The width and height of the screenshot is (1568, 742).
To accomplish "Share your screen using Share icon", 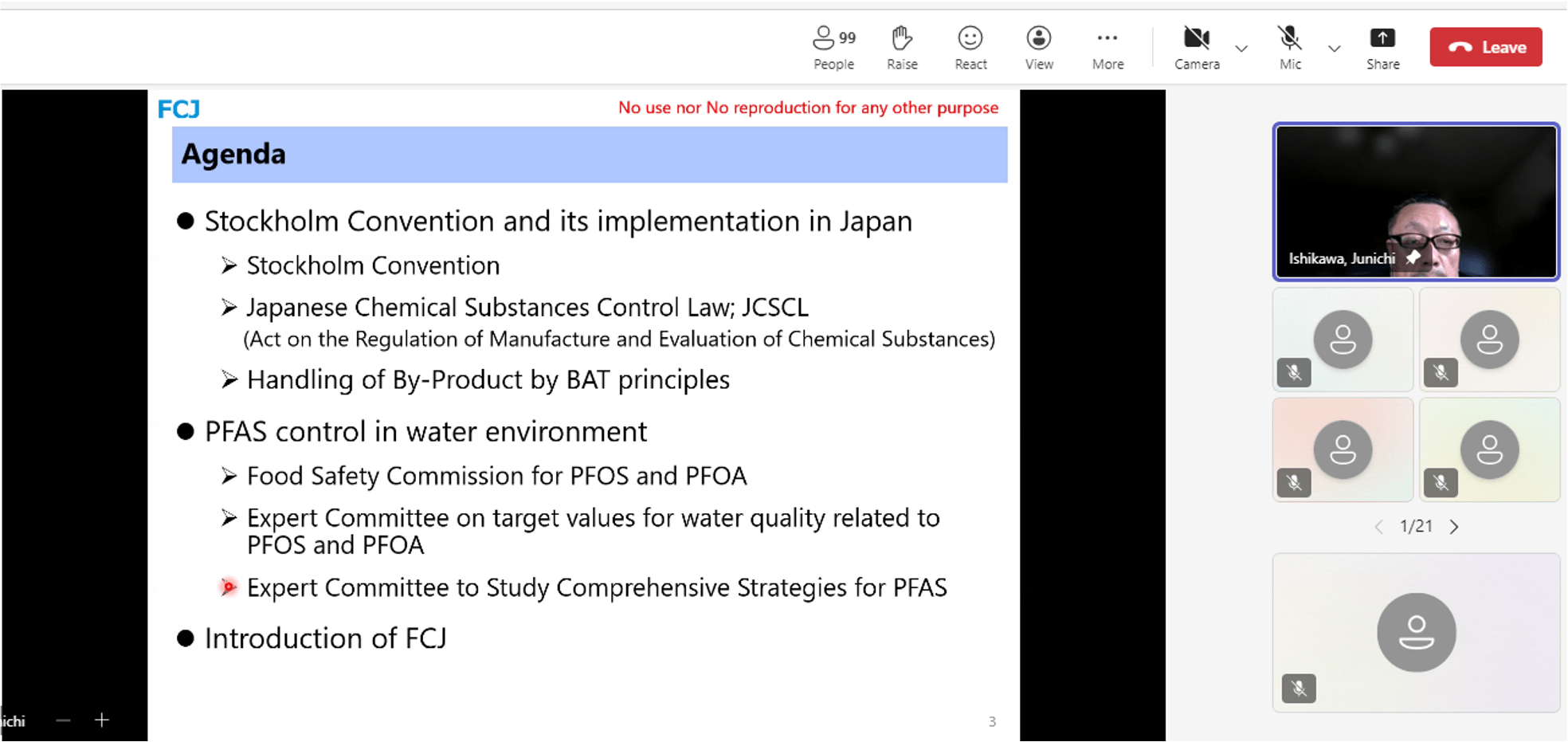I will click(x=1382, y=47).
